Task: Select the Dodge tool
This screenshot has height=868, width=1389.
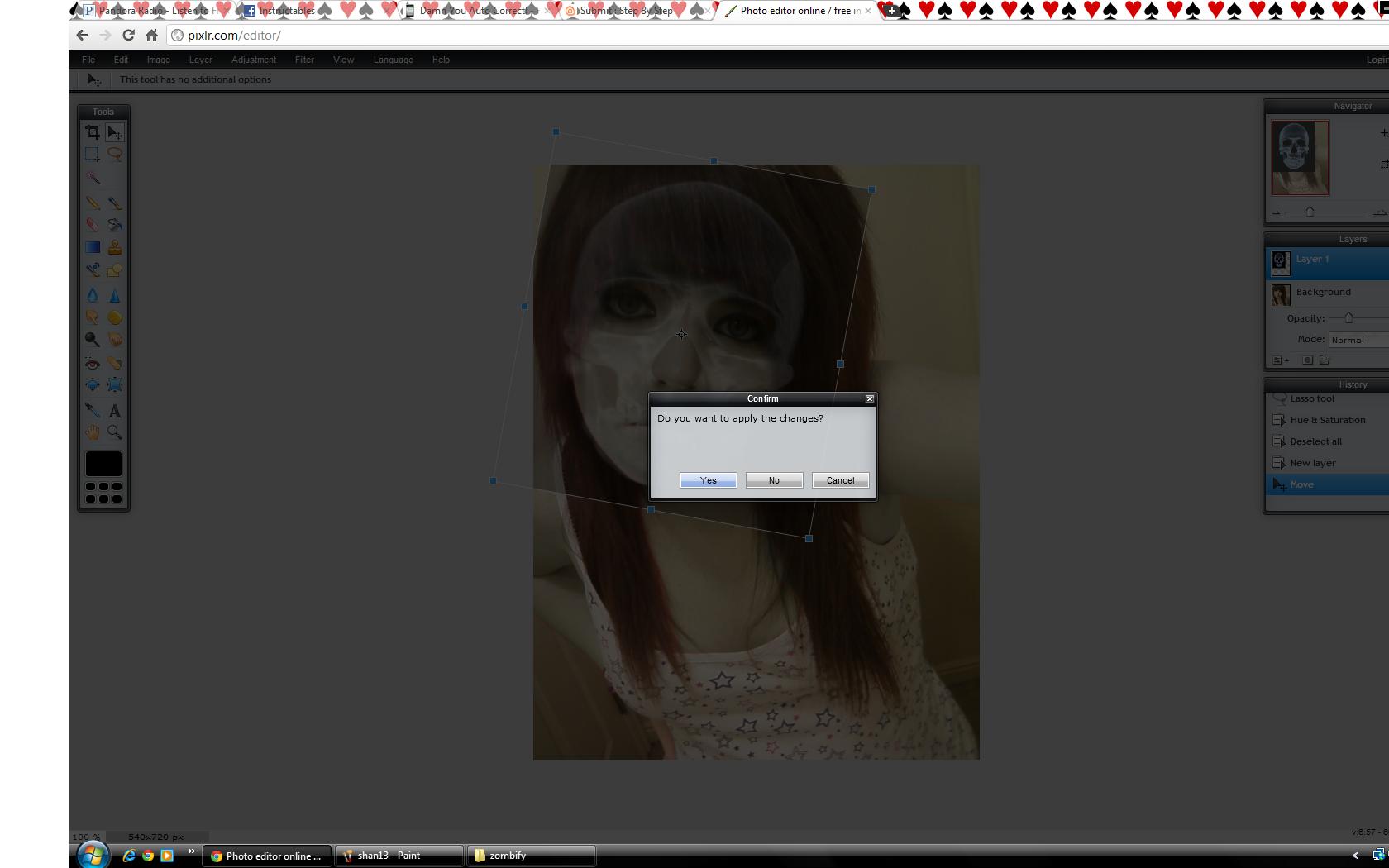Action: point(93,340)
